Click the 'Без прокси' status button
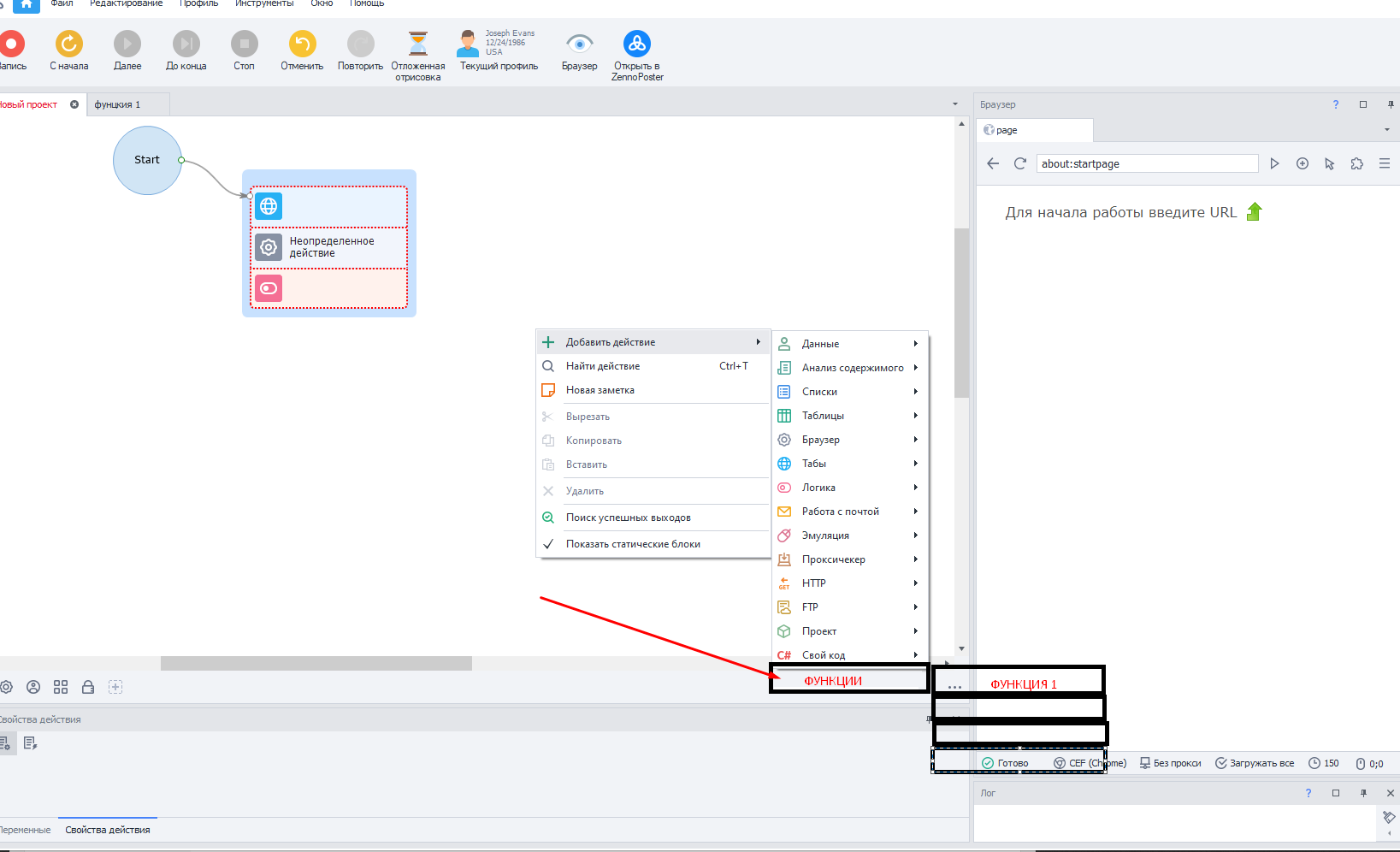This screenshot has width=1400, height=852. (x=1170, y=763)
